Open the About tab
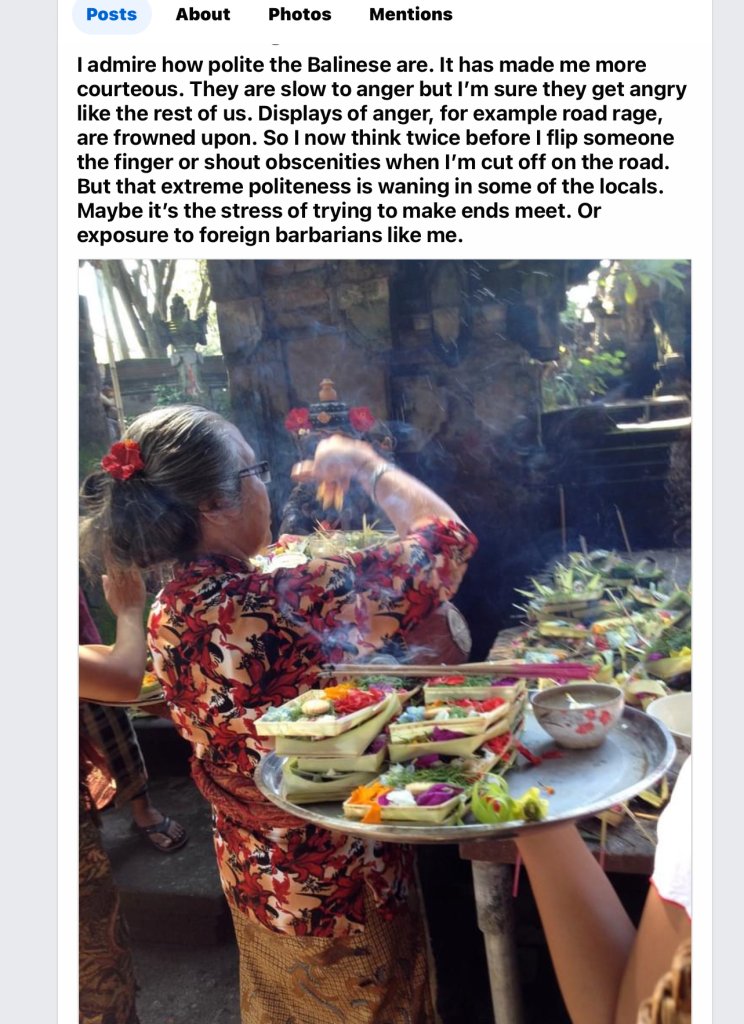This screenshot has height=1024, width=744. (x=202, y=14)
